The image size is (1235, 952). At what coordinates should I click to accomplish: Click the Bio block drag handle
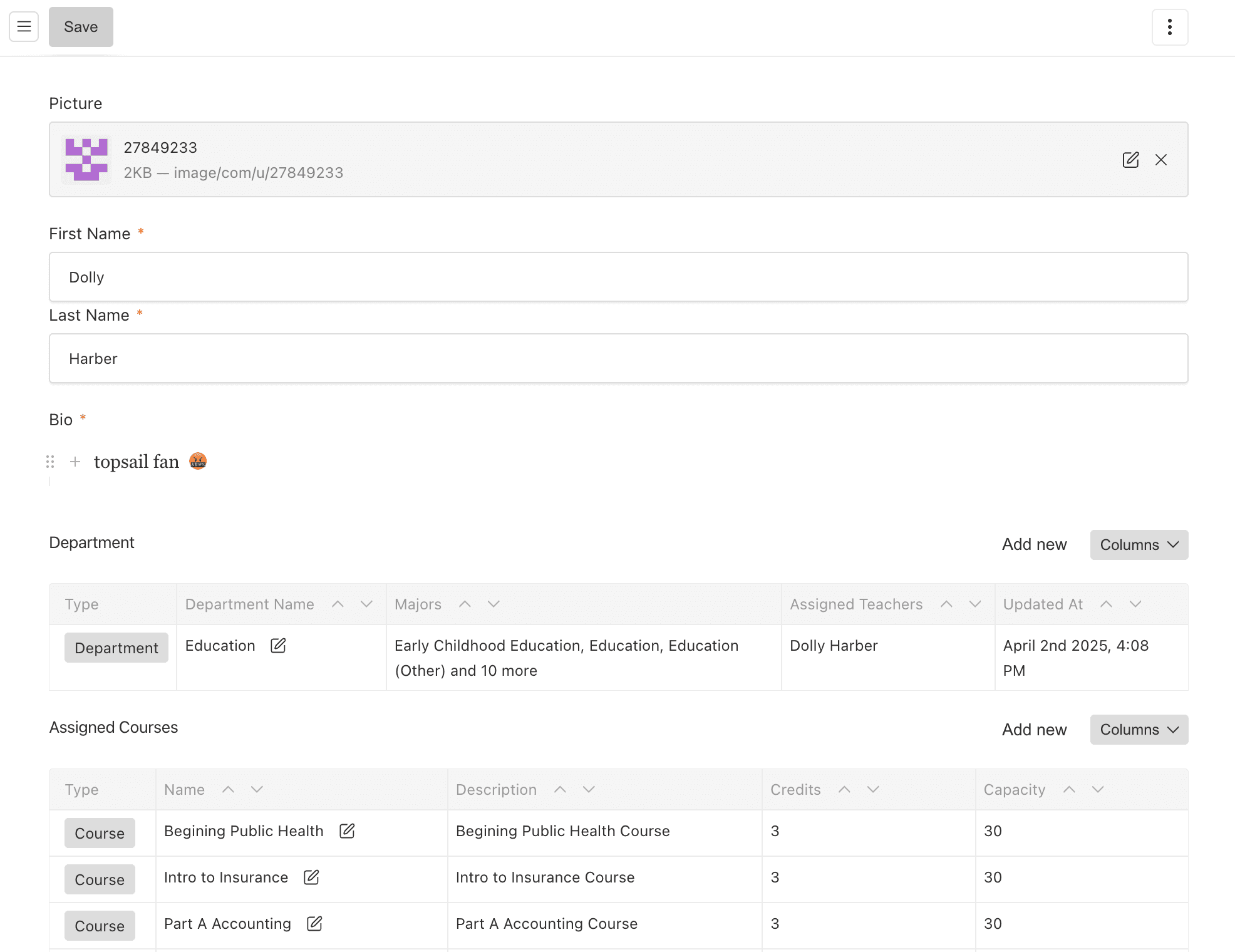tap(50, 462)
